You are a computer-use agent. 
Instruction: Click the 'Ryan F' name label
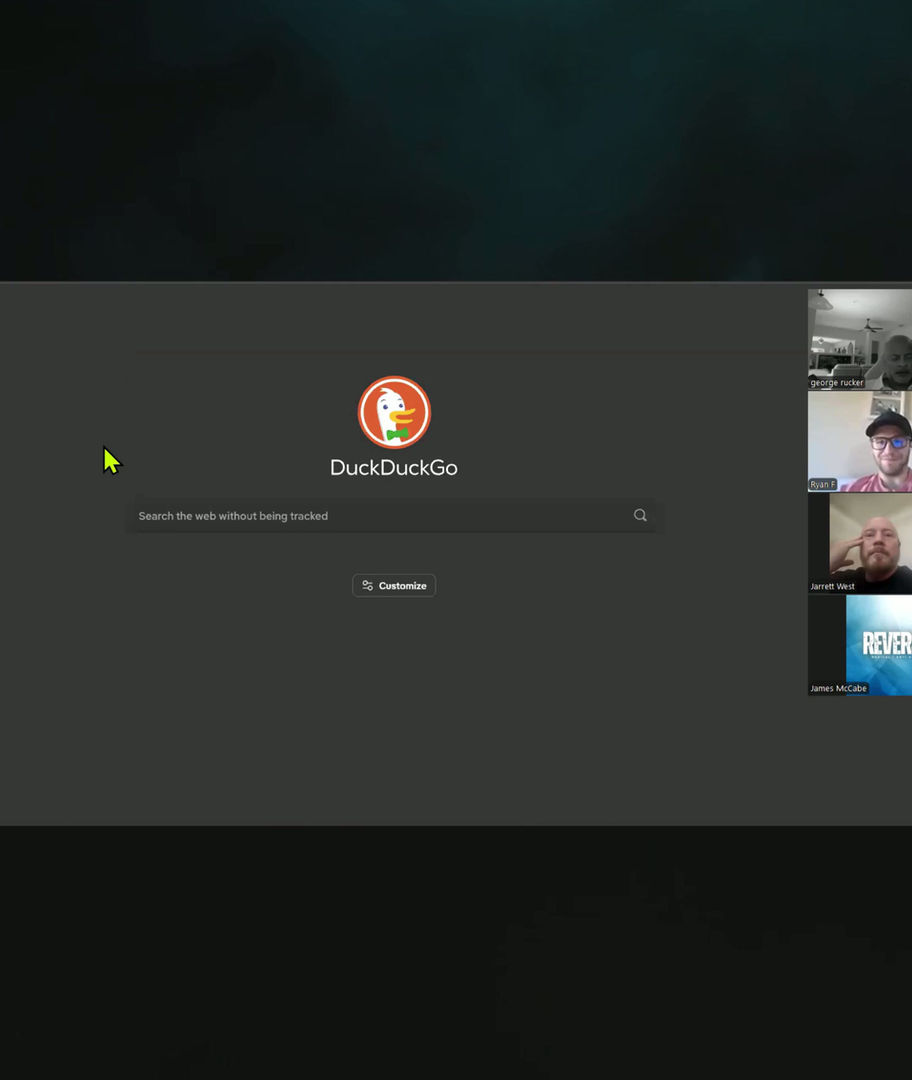tap(822, 484)
